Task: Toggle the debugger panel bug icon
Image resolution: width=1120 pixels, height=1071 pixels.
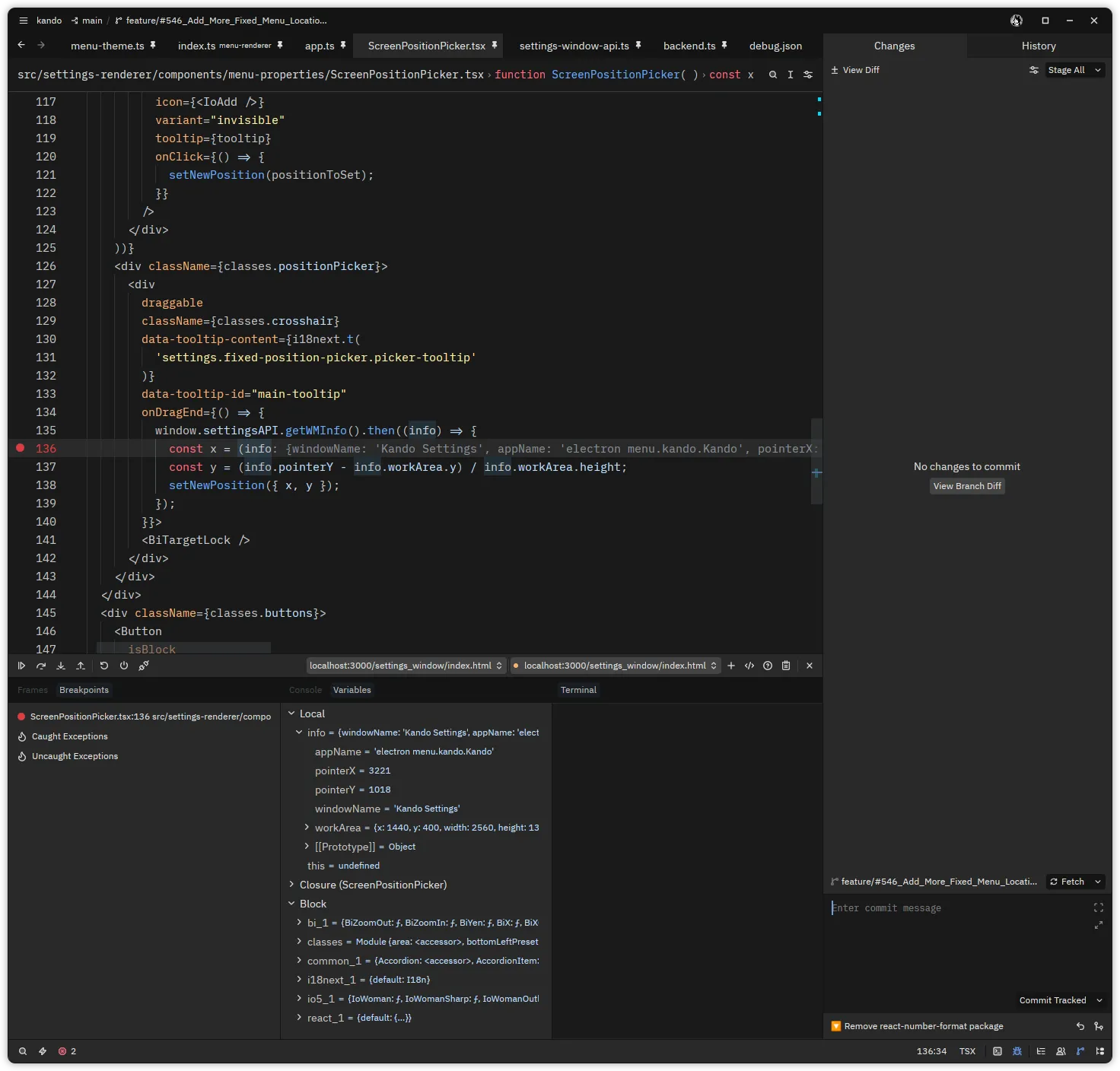Action: click(1017, 1051)
